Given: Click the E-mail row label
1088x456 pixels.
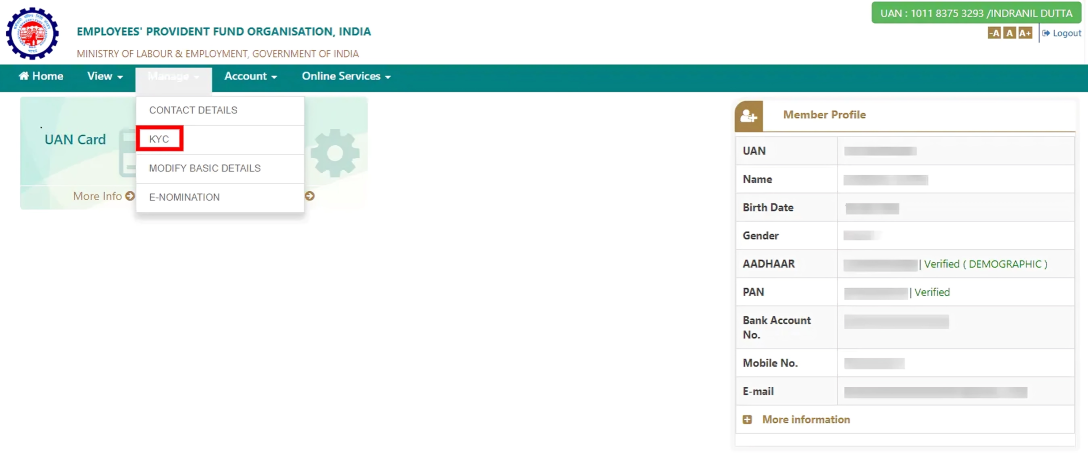Looking at the screenshot, I should pyautogui.click(x=758, y=392).
